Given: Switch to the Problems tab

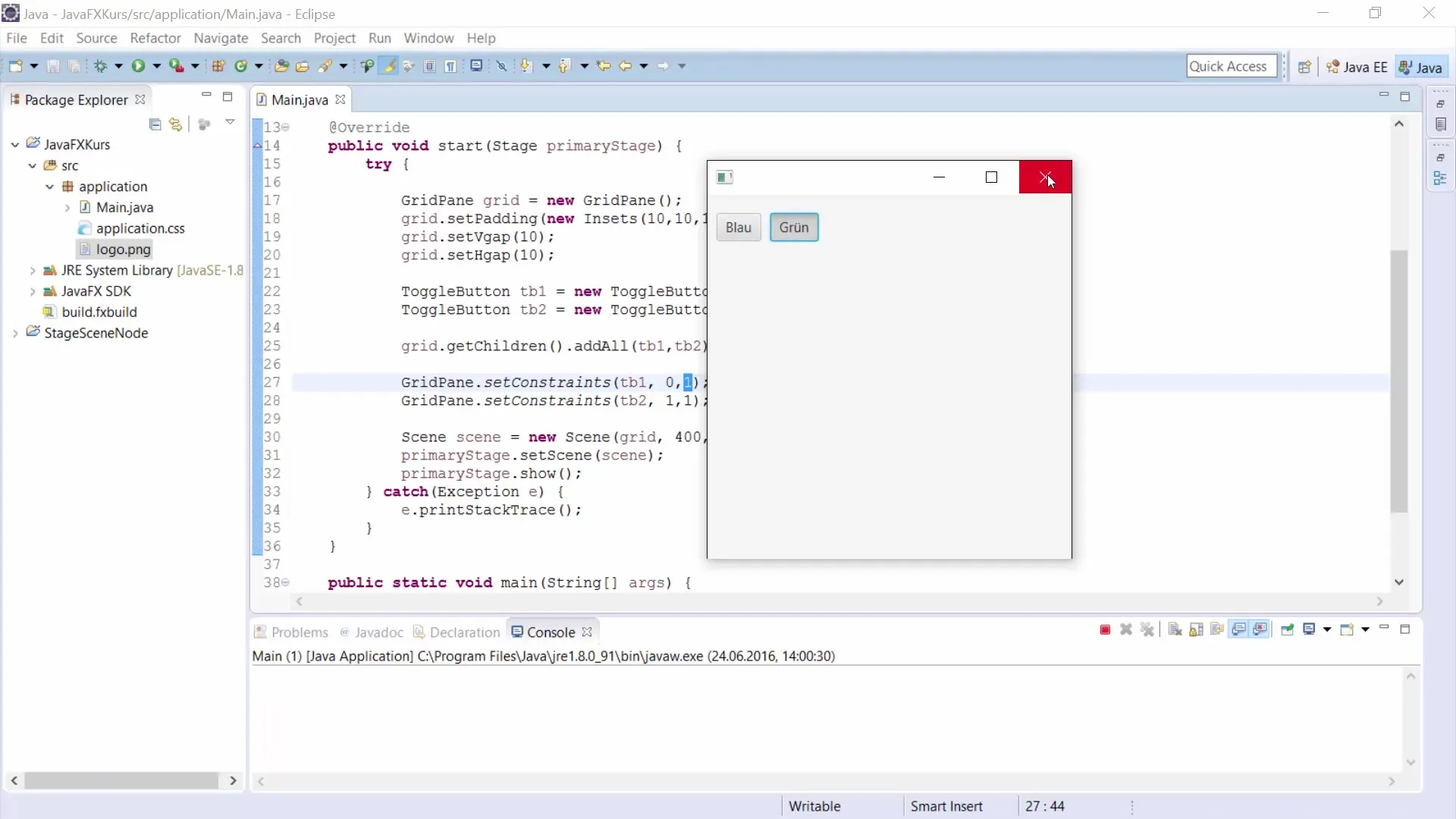Looking at the screenshot, I should pyautogui.click(x=291, y=632).
